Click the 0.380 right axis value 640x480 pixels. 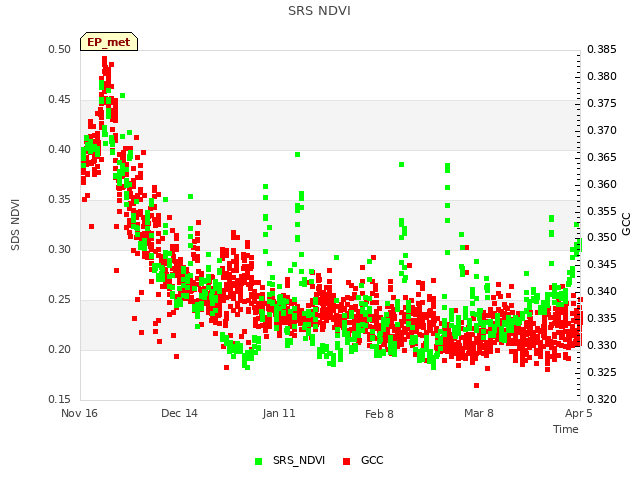602,76
